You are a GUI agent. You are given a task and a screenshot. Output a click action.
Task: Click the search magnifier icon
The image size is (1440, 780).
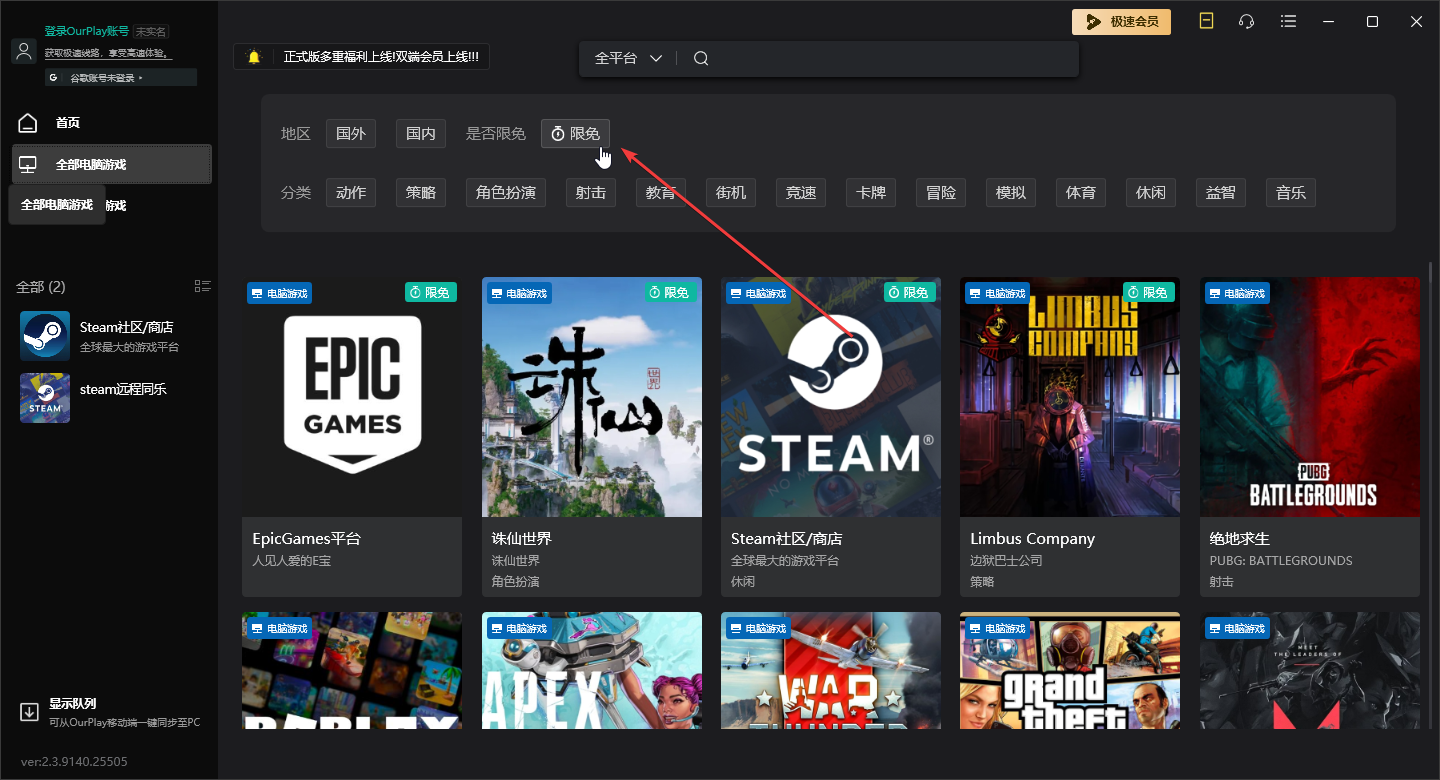(x=701, y=58)
